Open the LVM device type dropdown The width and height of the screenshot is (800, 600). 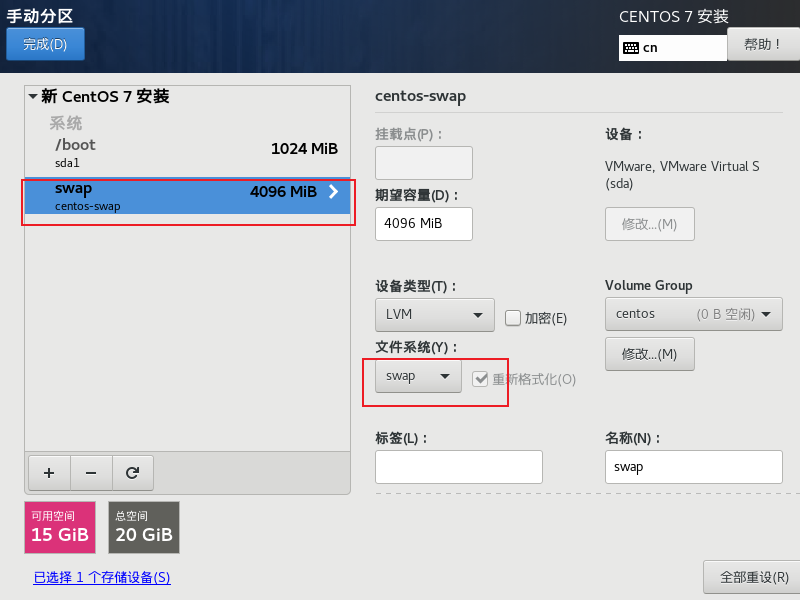coord(435,315)
